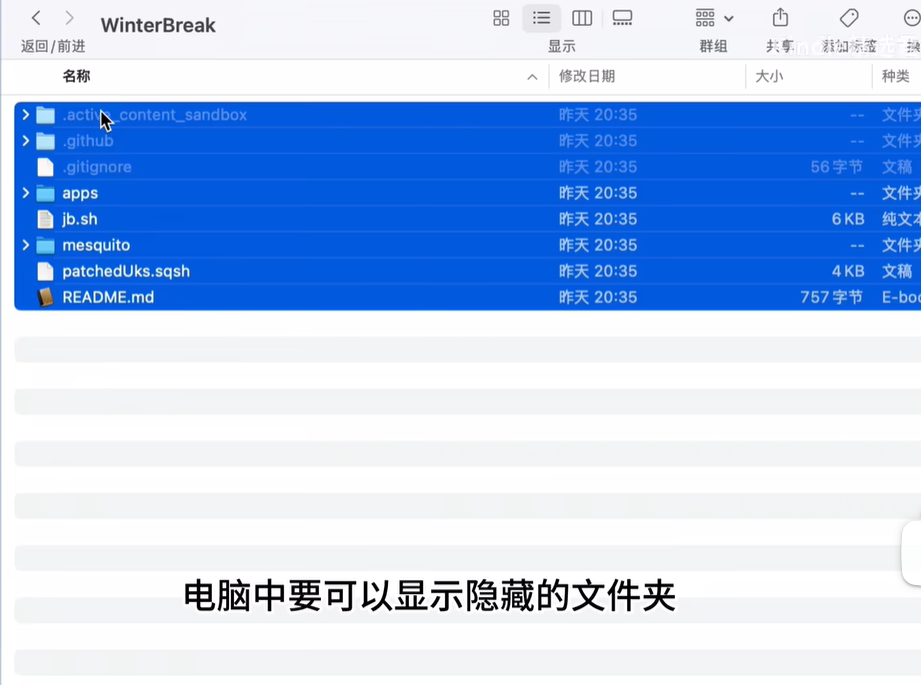The height and width of the screenshot is (685, 921).
Task: Click the Add Tags icon
Action: coord(849,18)
